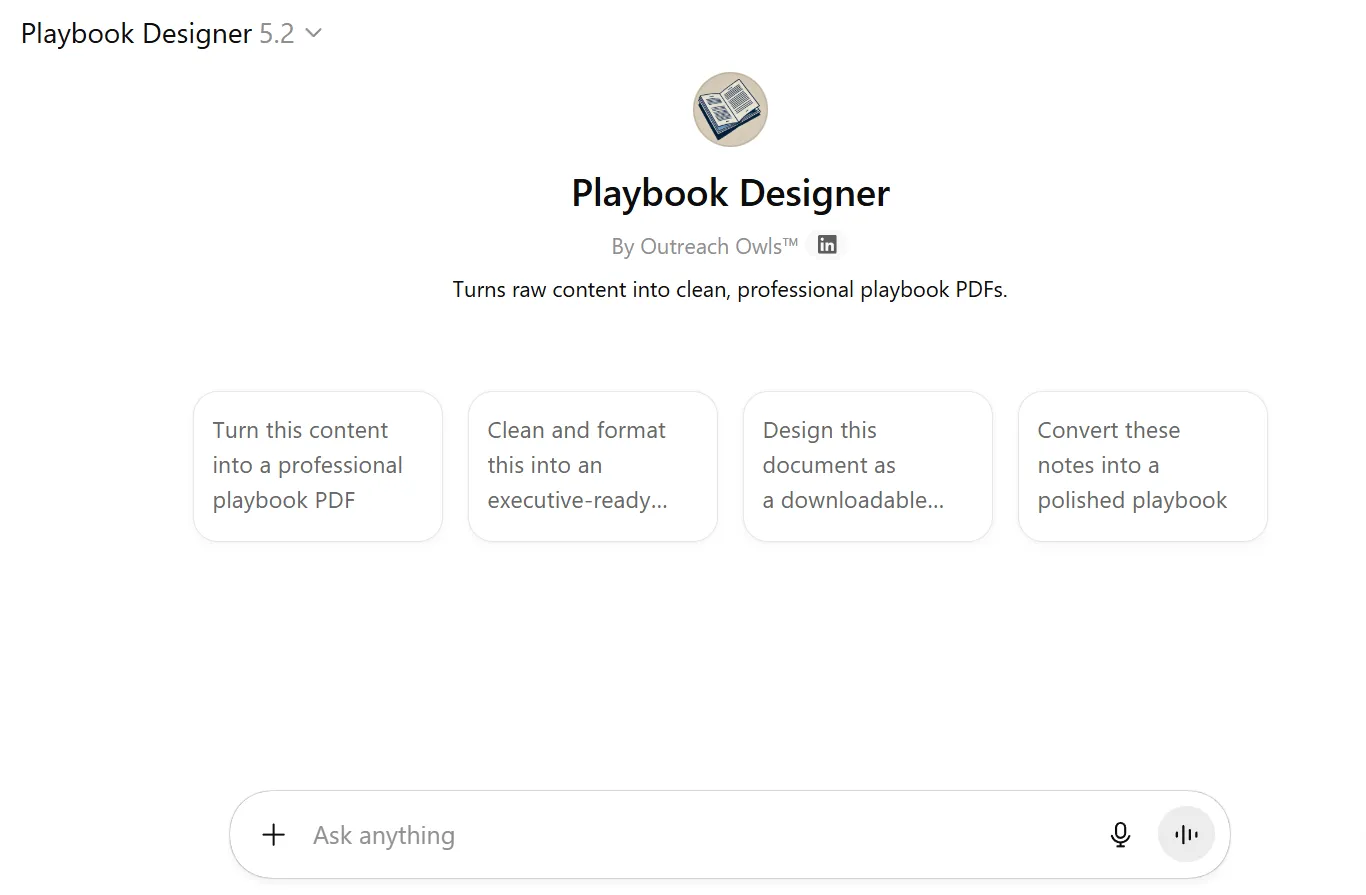The height and width of the screenshot is (895, 1366).
Task: Choose 'Clean and format this into an executive-ready' prompt
Action: 592,466
